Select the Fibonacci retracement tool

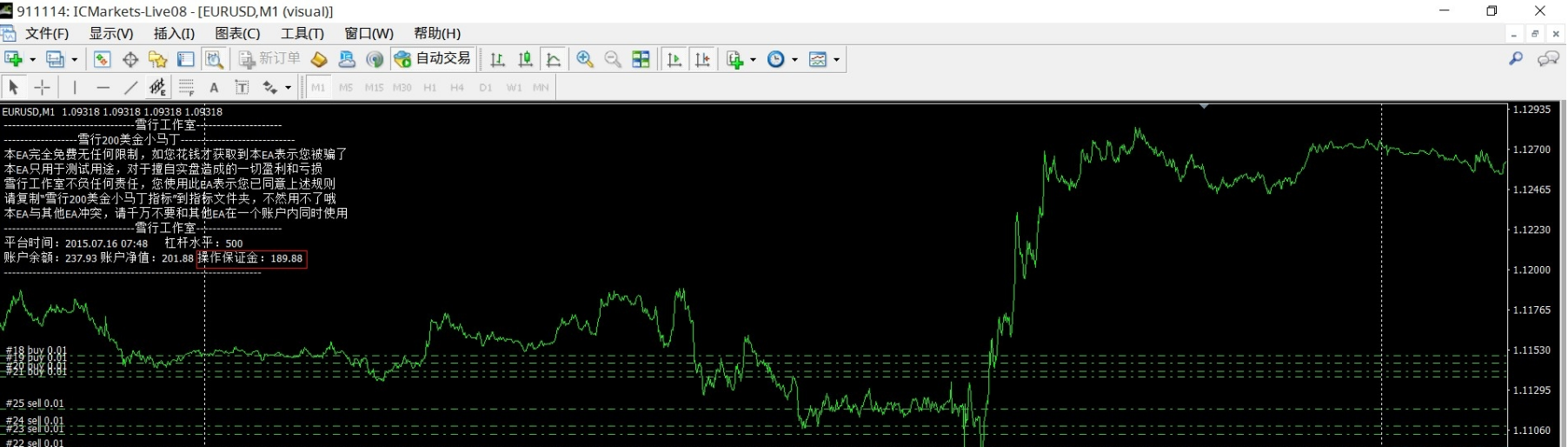[x=186, y=87]
